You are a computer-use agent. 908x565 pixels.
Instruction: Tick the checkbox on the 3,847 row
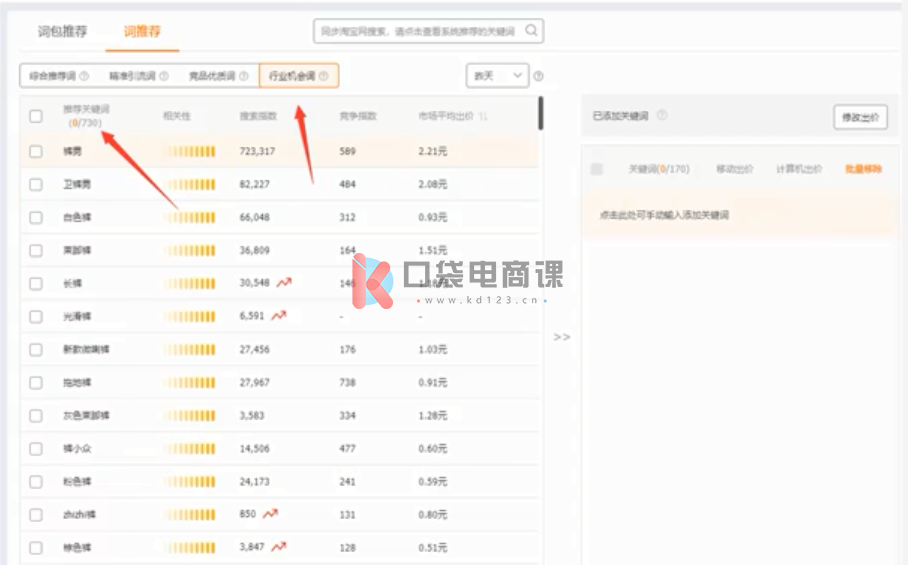[36, 547]
